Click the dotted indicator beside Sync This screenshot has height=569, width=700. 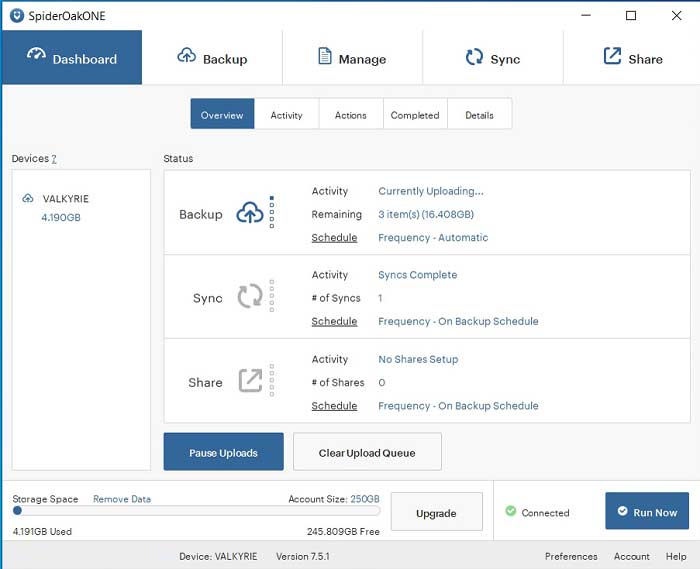click(x=272, y=297)
